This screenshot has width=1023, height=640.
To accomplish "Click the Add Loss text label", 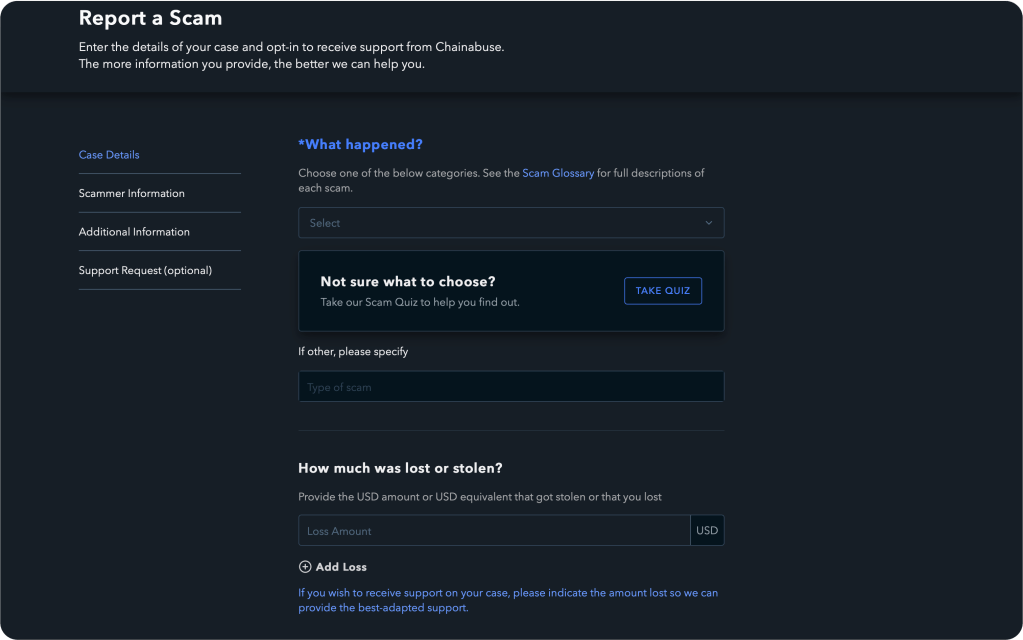I will (x=341, y=567).
